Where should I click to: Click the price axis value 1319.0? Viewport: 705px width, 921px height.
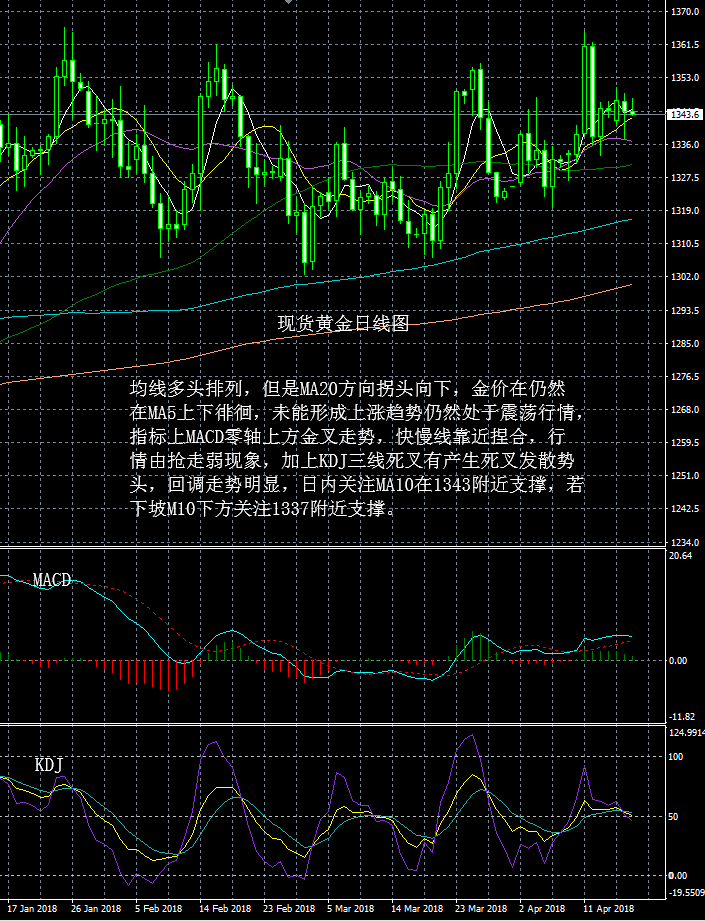click(685, 210)
